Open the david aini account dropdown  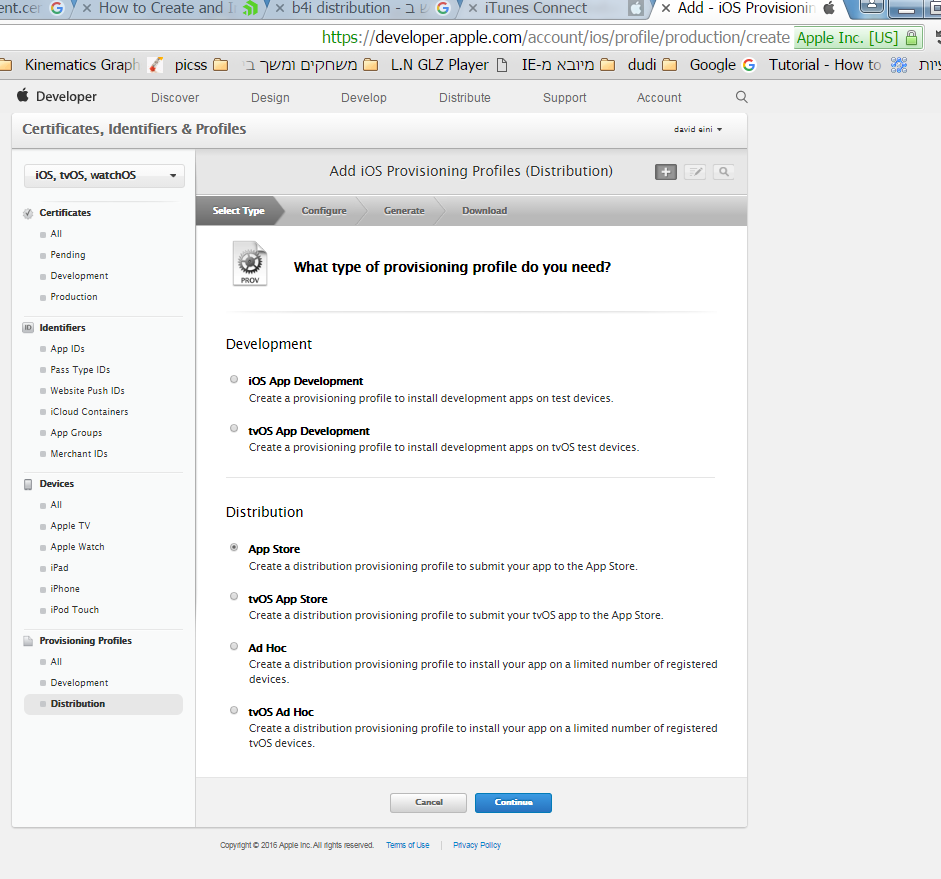[x=697, y=129]
